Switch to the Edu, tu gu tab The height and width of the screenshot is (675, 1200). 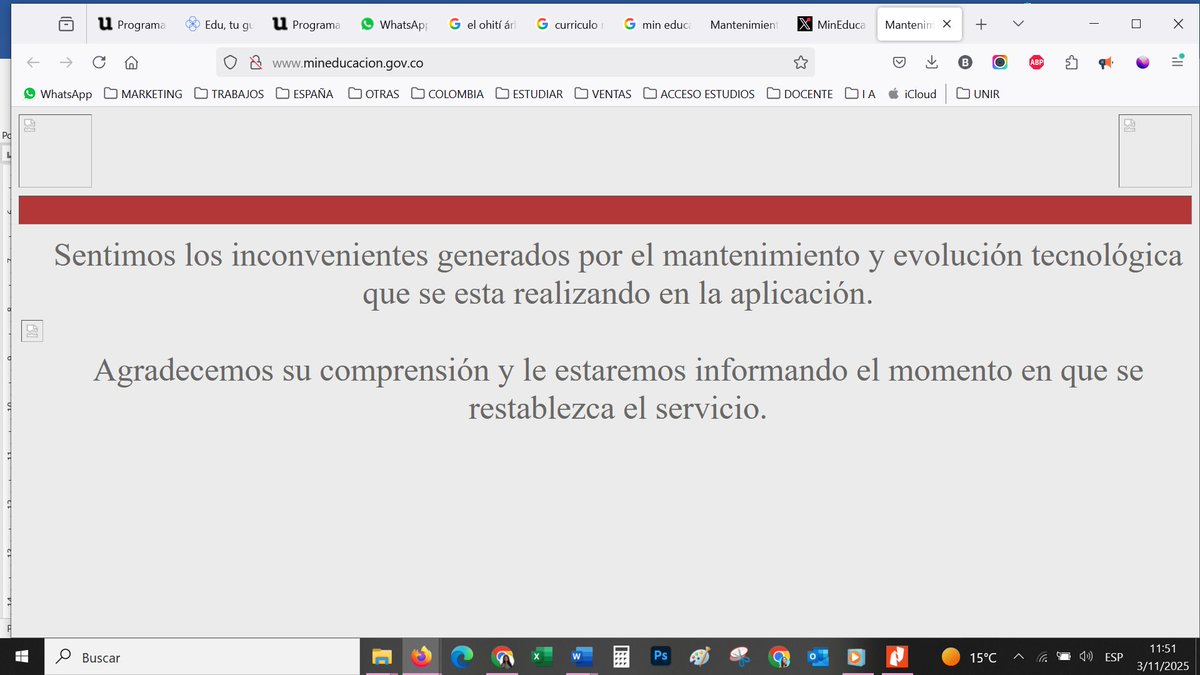218,24
